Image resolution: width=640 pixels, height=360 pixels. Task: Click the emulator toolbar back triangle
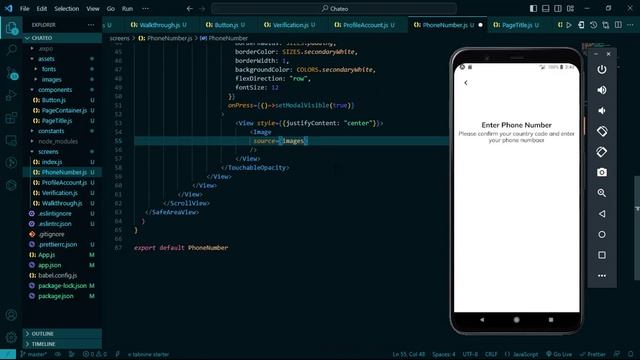(602, 213)
